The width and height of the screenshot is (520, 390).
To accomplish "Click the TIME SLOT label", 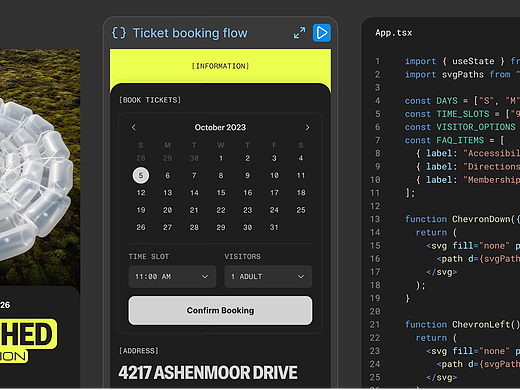I will click(149, 257).
